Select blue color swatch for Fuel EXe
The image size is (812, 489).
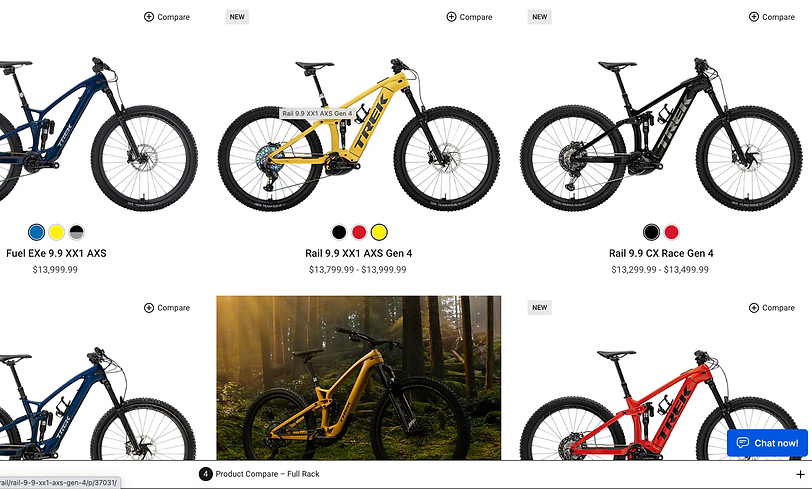tap(36, 232)
